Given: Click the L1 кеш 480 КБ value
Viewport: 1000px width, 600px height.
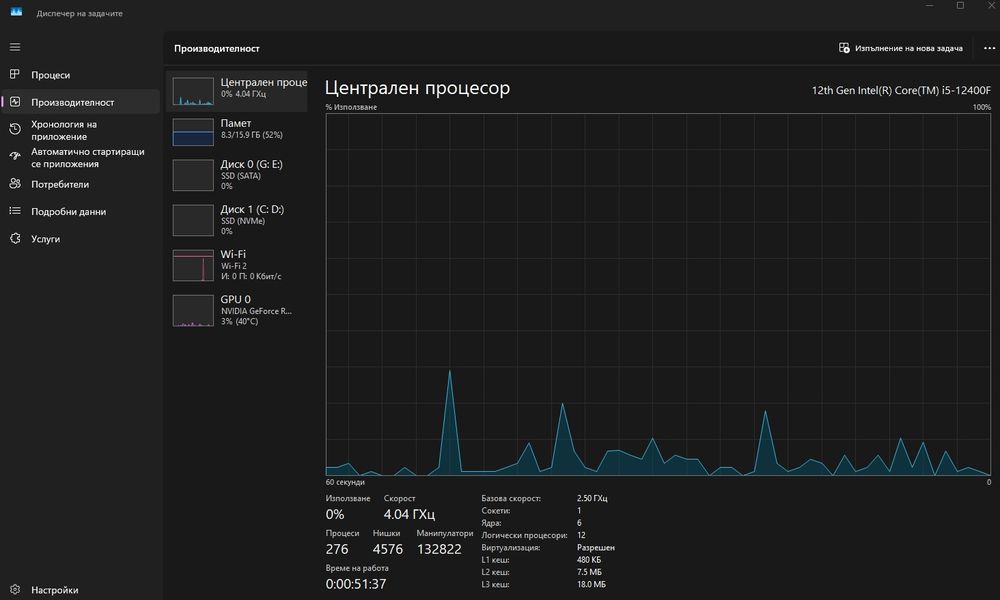Looking at the screenshot, I should point(589,560).
